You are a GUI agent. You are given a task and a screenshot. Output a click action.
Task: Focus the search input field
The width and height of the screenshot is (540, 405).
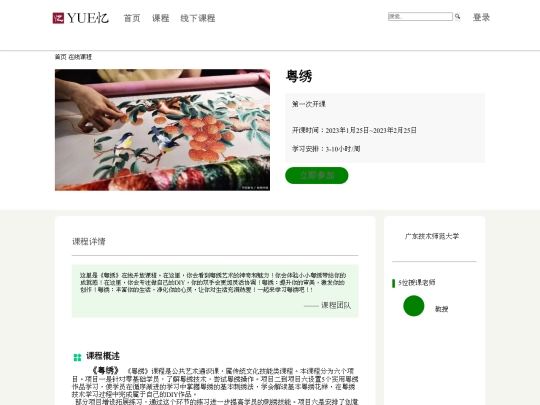[420, 16]
